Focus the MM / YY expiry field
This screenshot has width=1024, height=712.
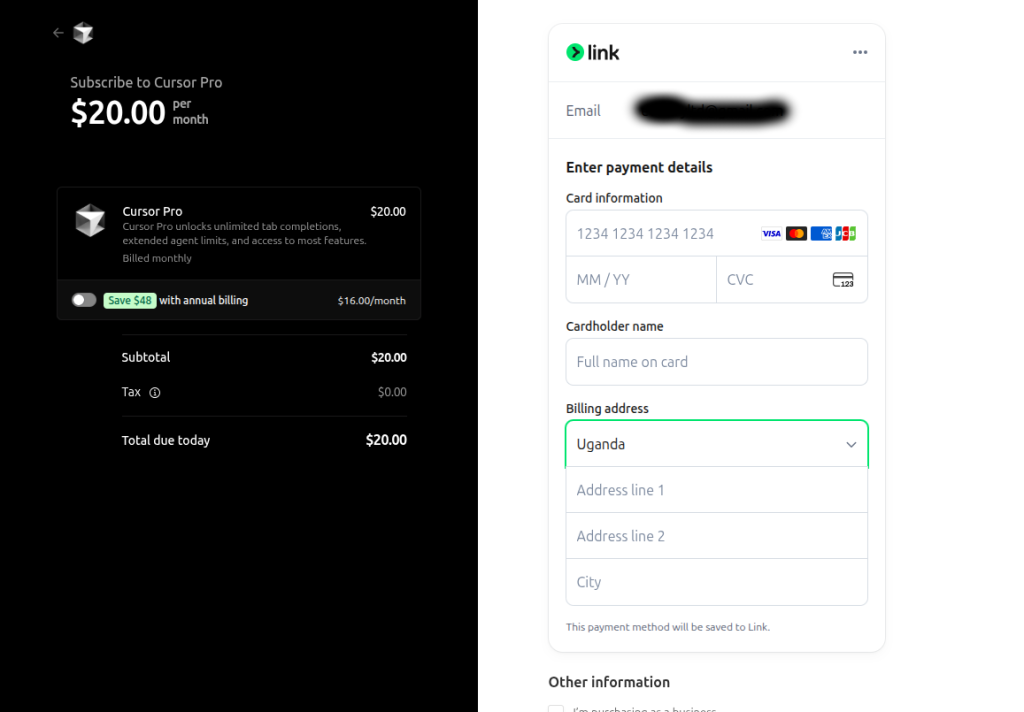[x=641, y=280]
